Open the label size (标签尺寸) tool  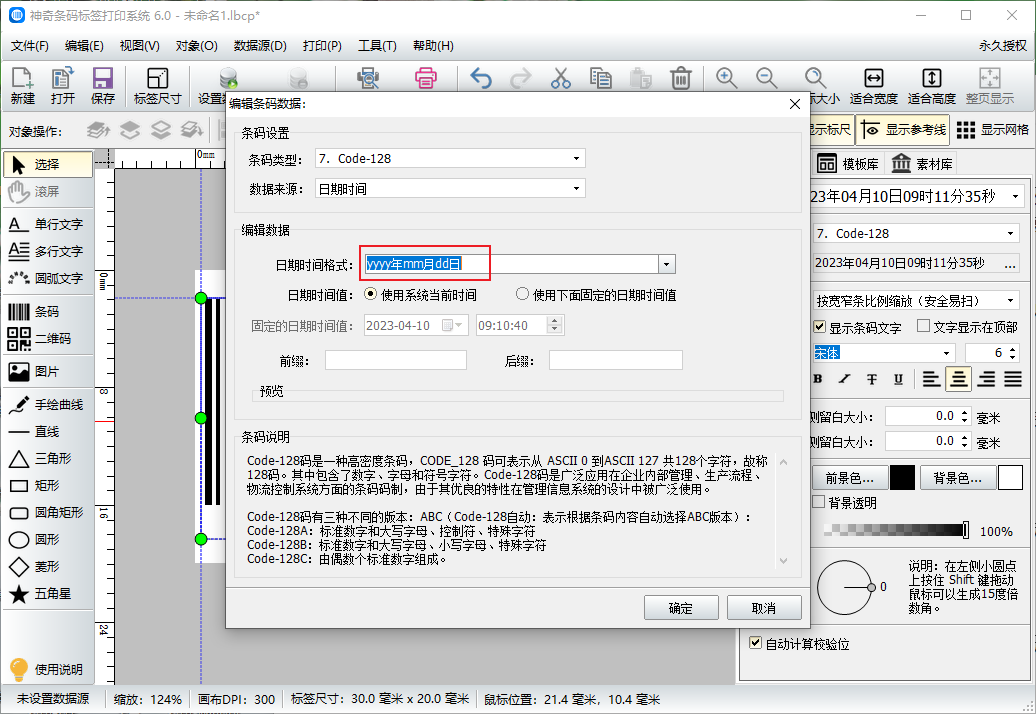[157, 86]
